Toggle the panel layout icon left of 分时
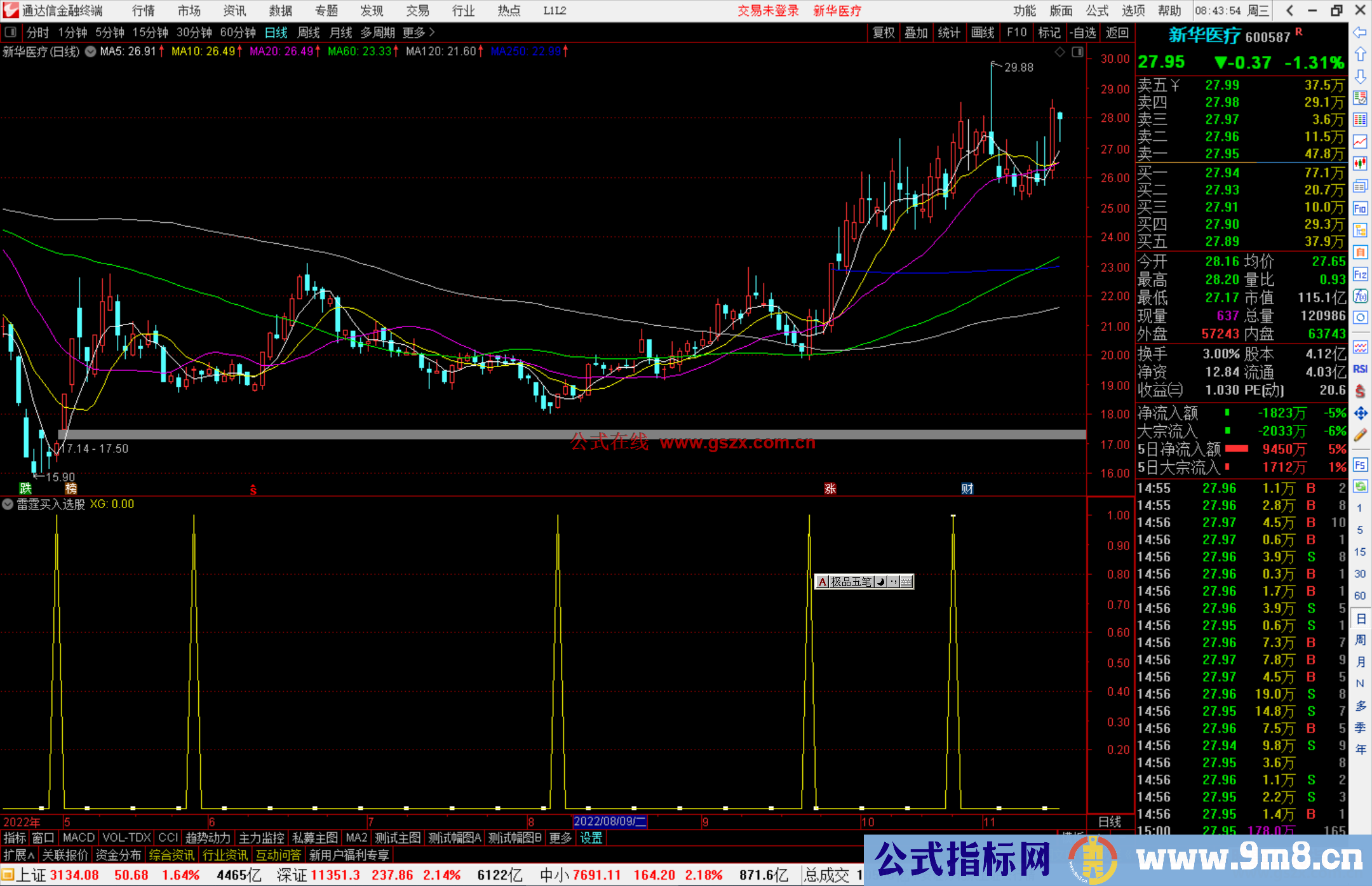The height and width of the screenshot is (886, 1372). 10,32
